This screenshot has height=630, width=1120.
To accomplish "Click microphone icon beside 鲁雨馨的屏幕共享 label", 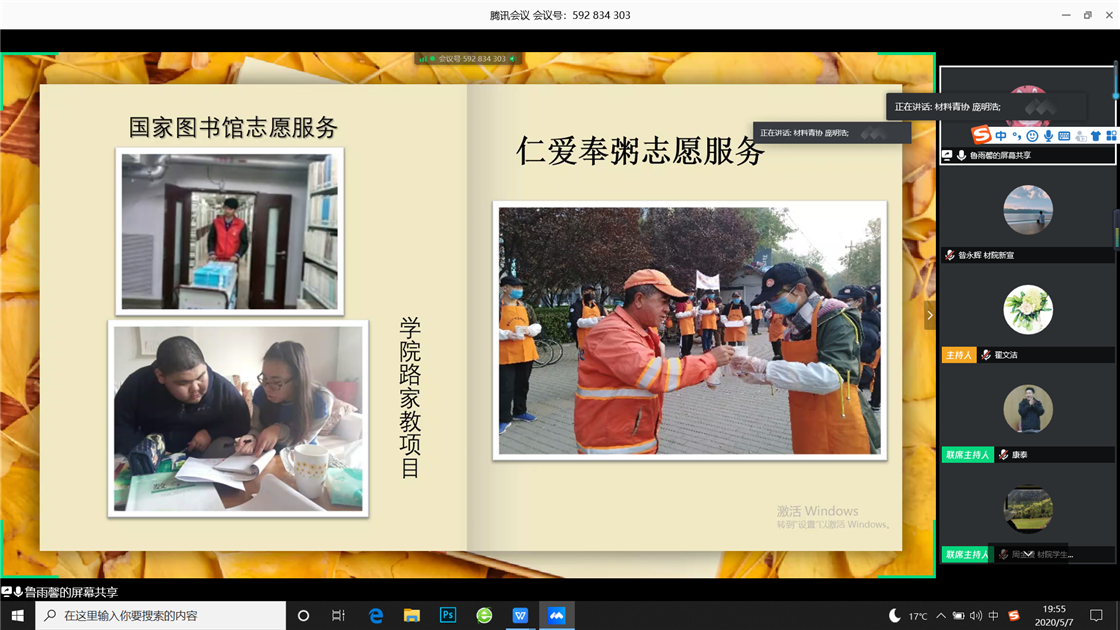I will (961, 155).
